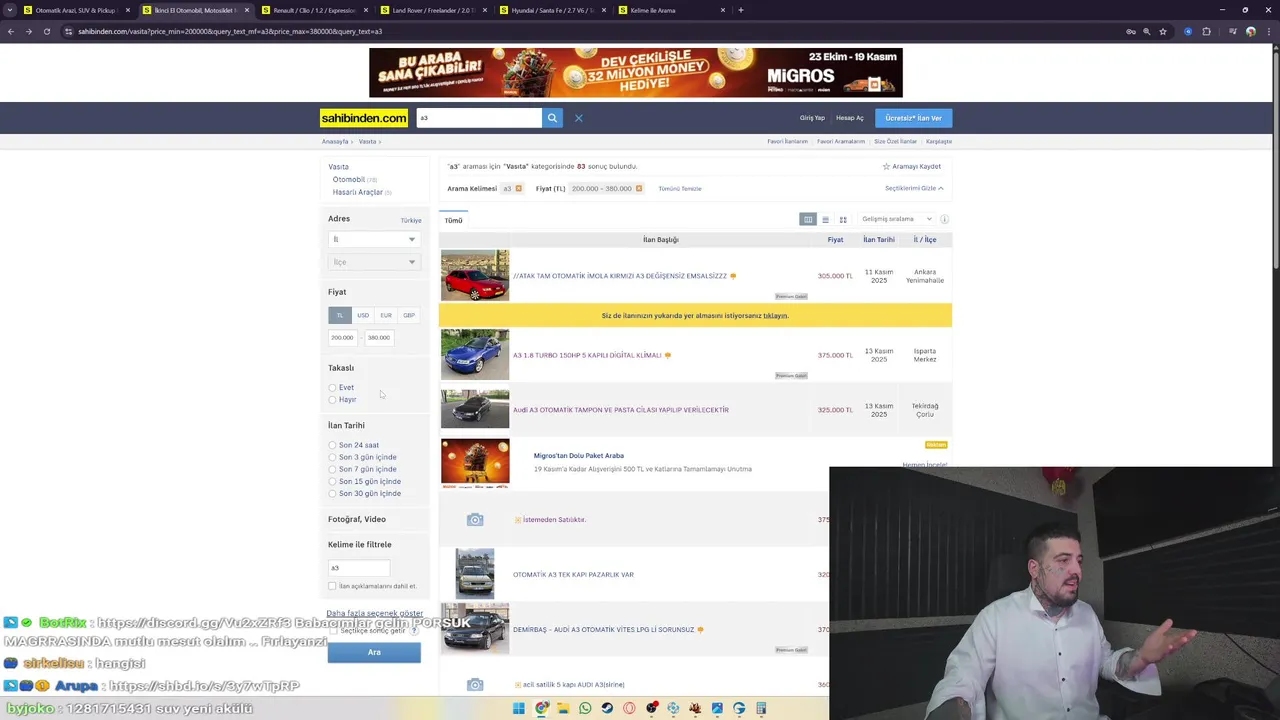
Task: Open Steam from the taskbar
Action: [x=607, y=708]
